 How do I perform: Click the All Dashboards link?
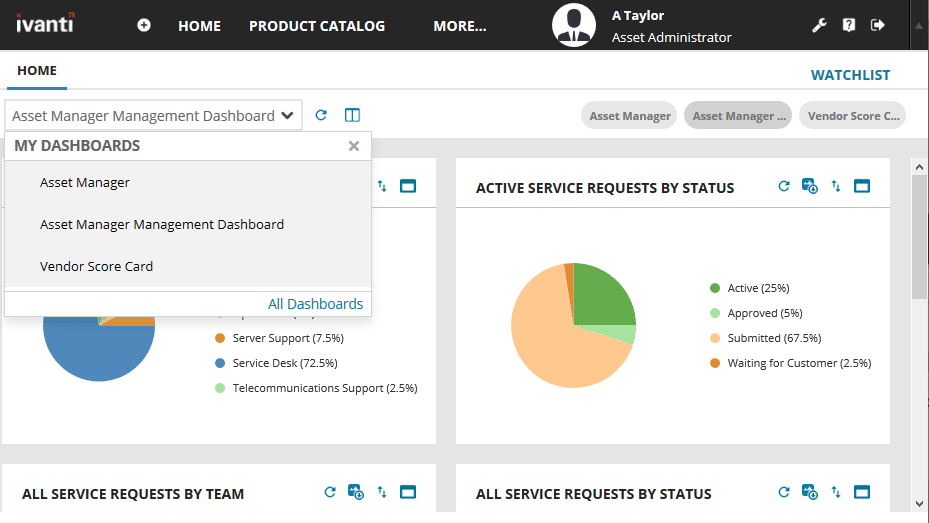[x=315, y=304]
